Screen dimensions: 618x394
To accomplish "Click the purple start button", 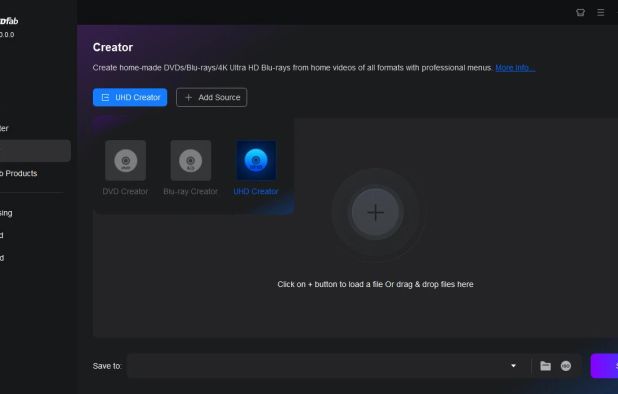I will (x=604, y=366).
